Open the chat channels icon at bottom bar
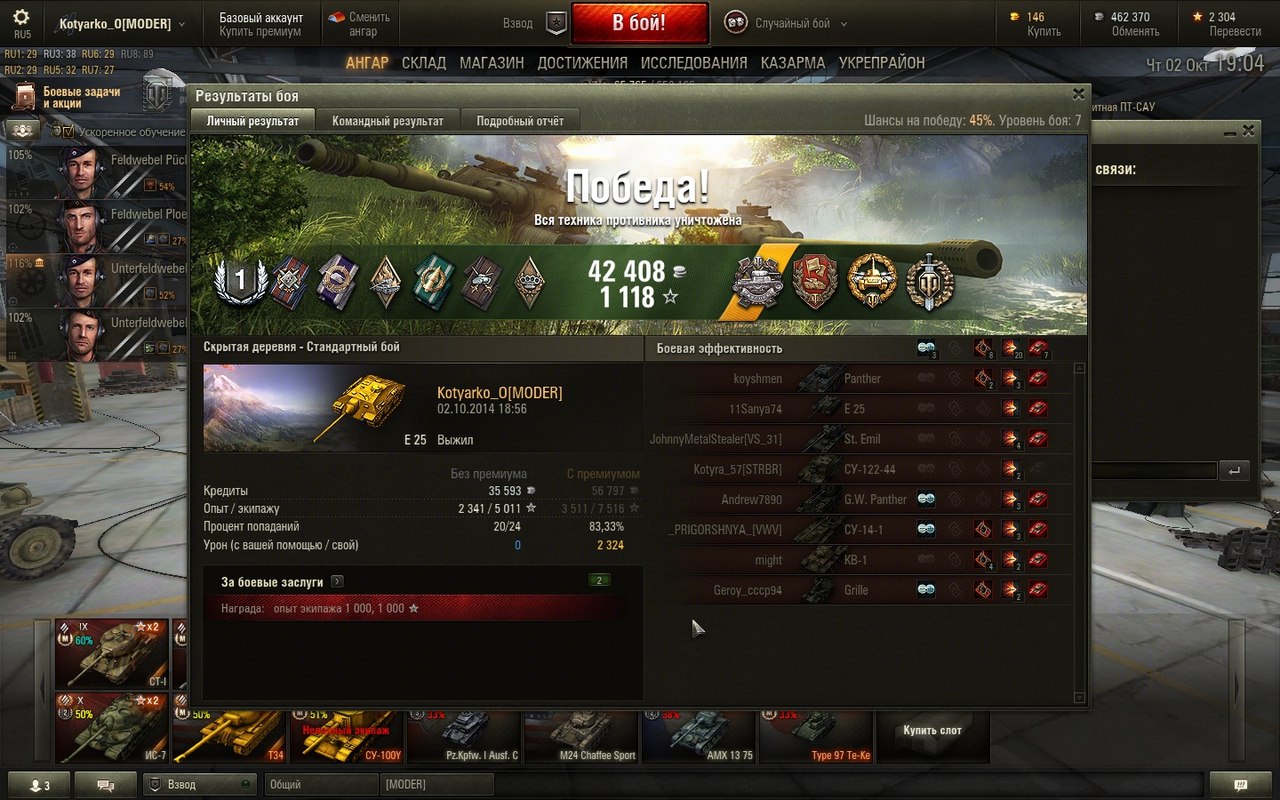The height and width of the screenshot is (800, 1280). (x=105, y=785)
